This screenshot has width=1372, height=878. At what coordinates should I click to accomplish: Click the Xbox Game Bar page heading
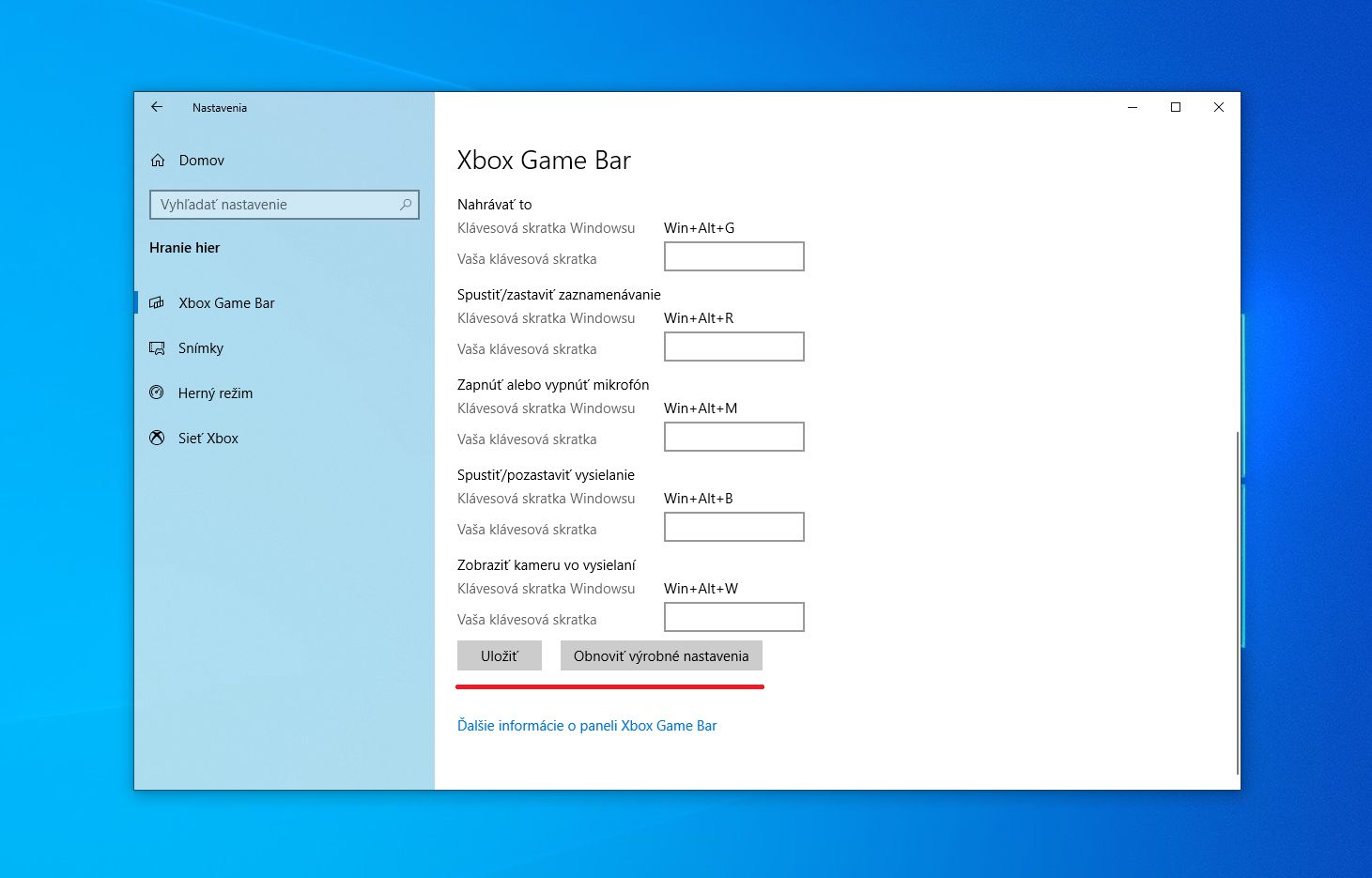(x=544, y=161)
